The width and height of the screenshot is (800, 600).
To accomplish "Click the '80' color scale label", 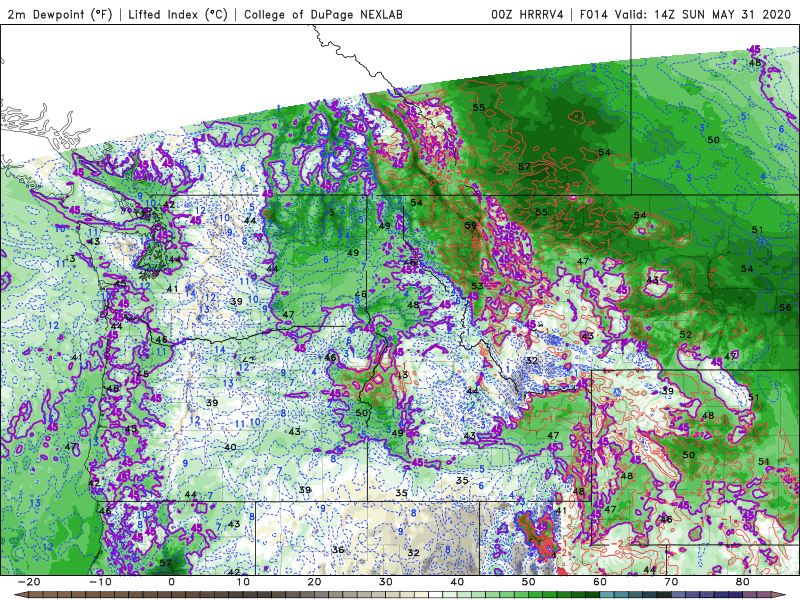I will click(x=743, y=582).
